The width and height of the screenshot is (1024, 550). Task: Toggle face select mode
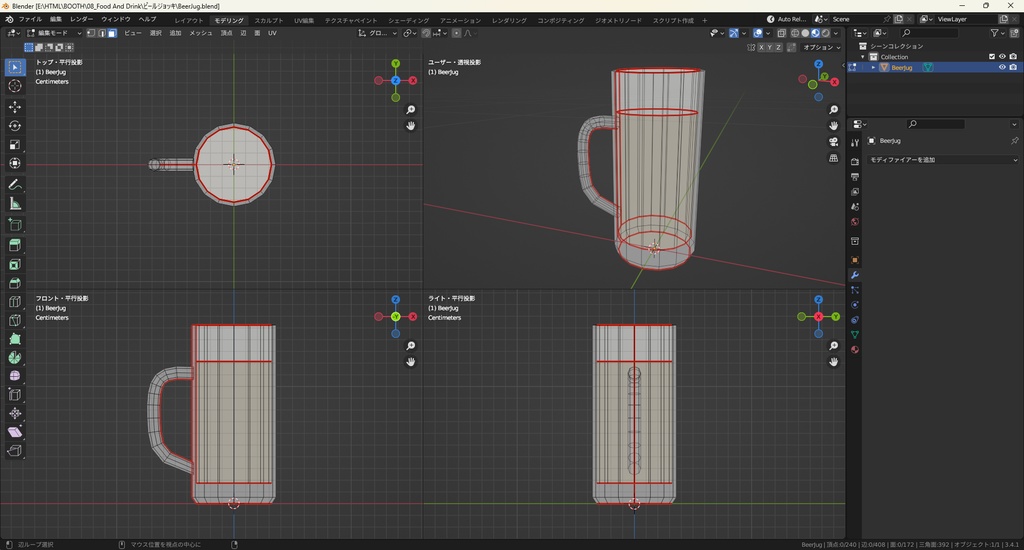point(112,33)
